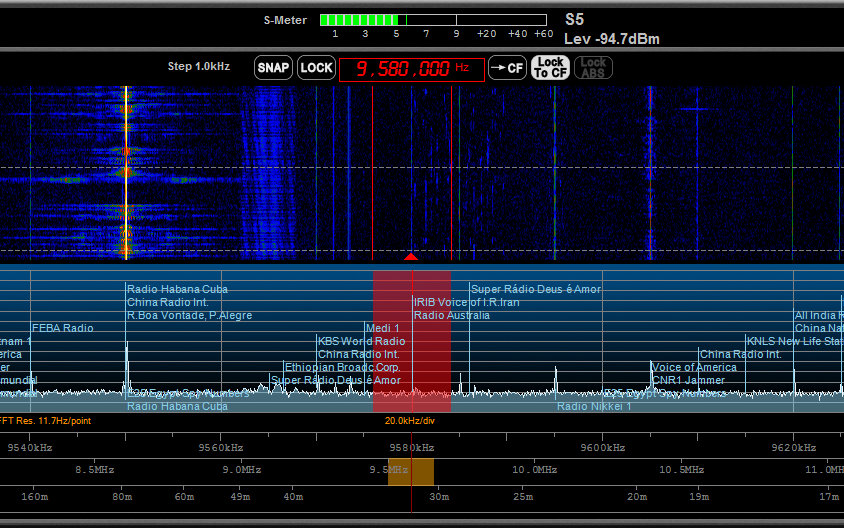Click the 9,580,000 Hz frequency display
844x528 pixels.
412,69
